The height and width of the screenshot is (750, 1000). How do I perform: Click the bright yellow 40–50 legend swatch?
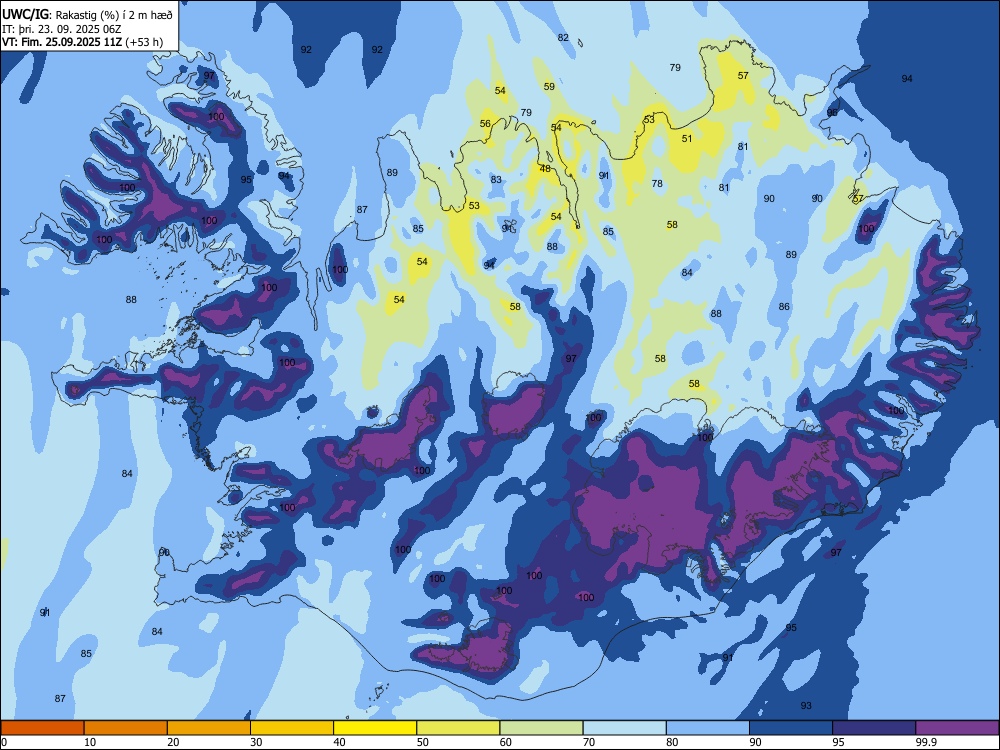tap(375, 728)
